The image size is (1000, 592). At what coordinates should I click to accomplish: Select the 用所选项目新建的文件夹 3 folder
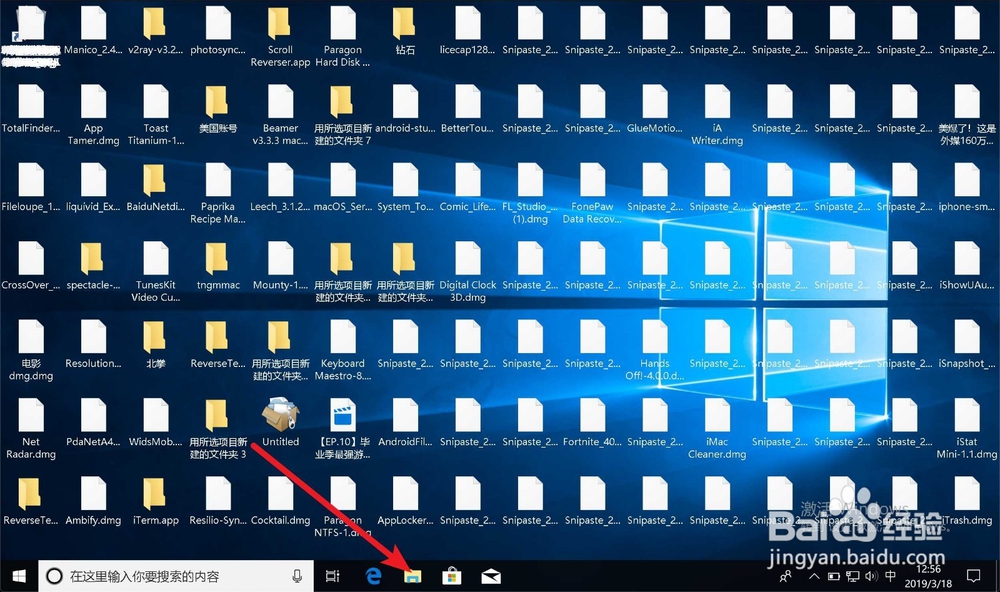coord(218,429)
